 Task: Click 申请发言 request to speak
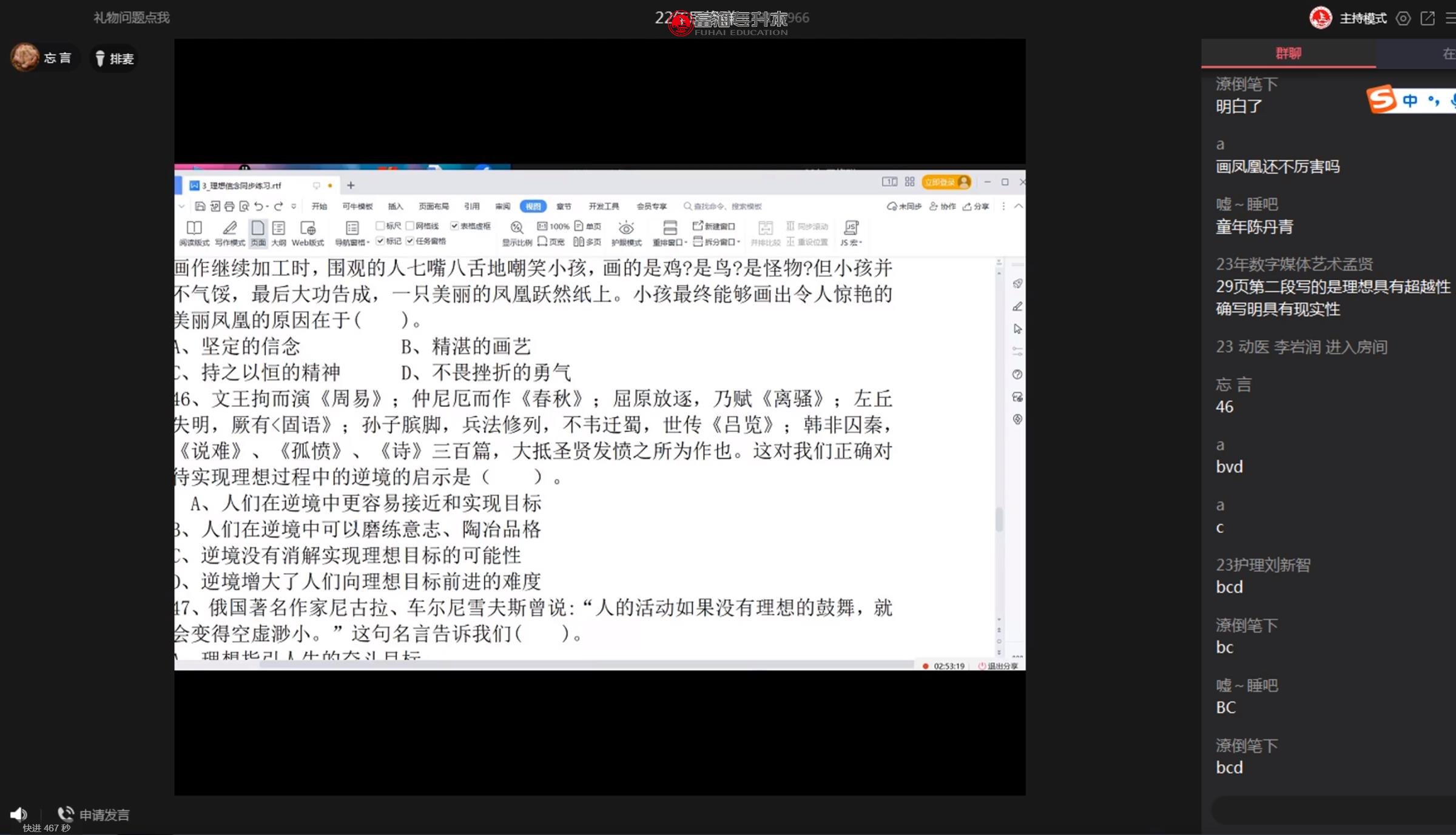[x=93, y=814]
